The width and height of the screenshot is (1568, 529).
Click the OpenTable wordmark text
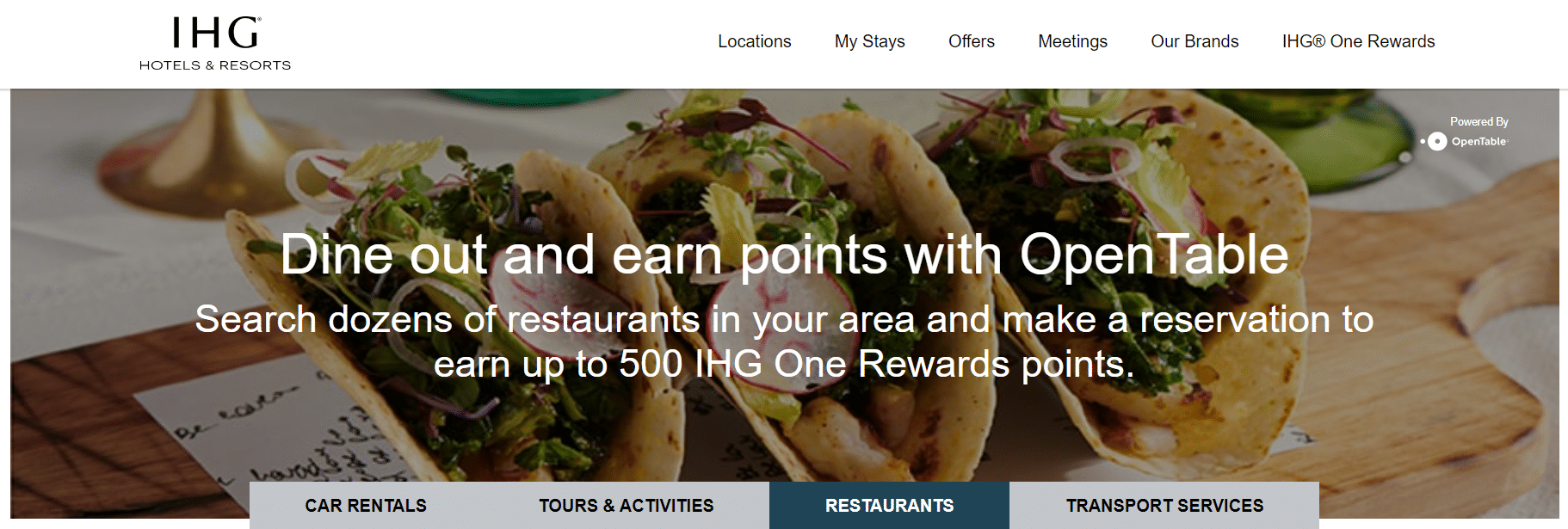tap(1479, 141)
